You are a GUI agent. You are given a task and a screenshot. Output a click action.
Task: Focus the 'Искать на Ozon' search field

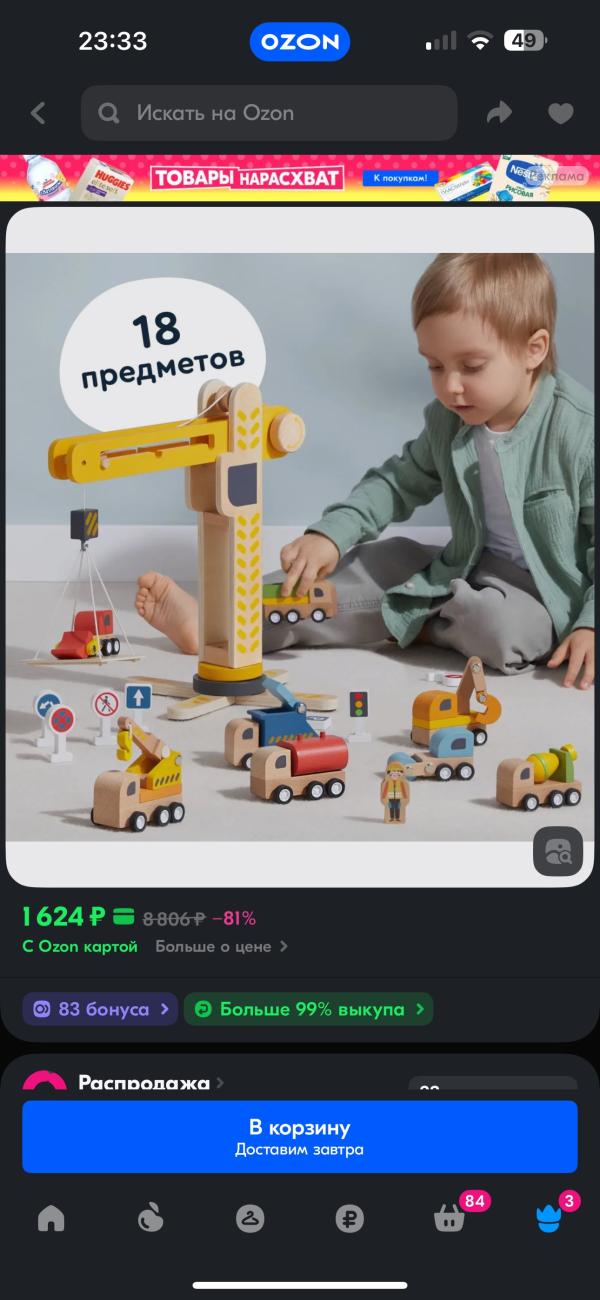pyautogui.click(x=269, y=113)
